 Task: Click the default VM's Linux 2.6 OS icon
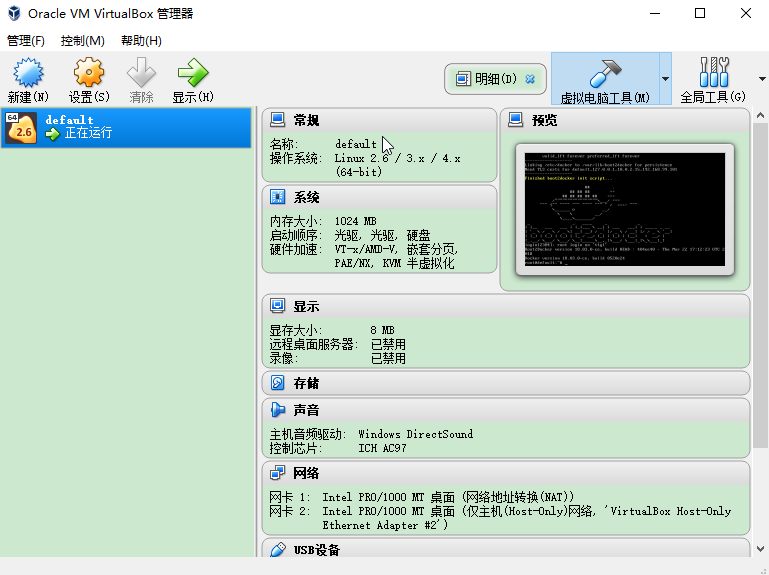(21, 128)
